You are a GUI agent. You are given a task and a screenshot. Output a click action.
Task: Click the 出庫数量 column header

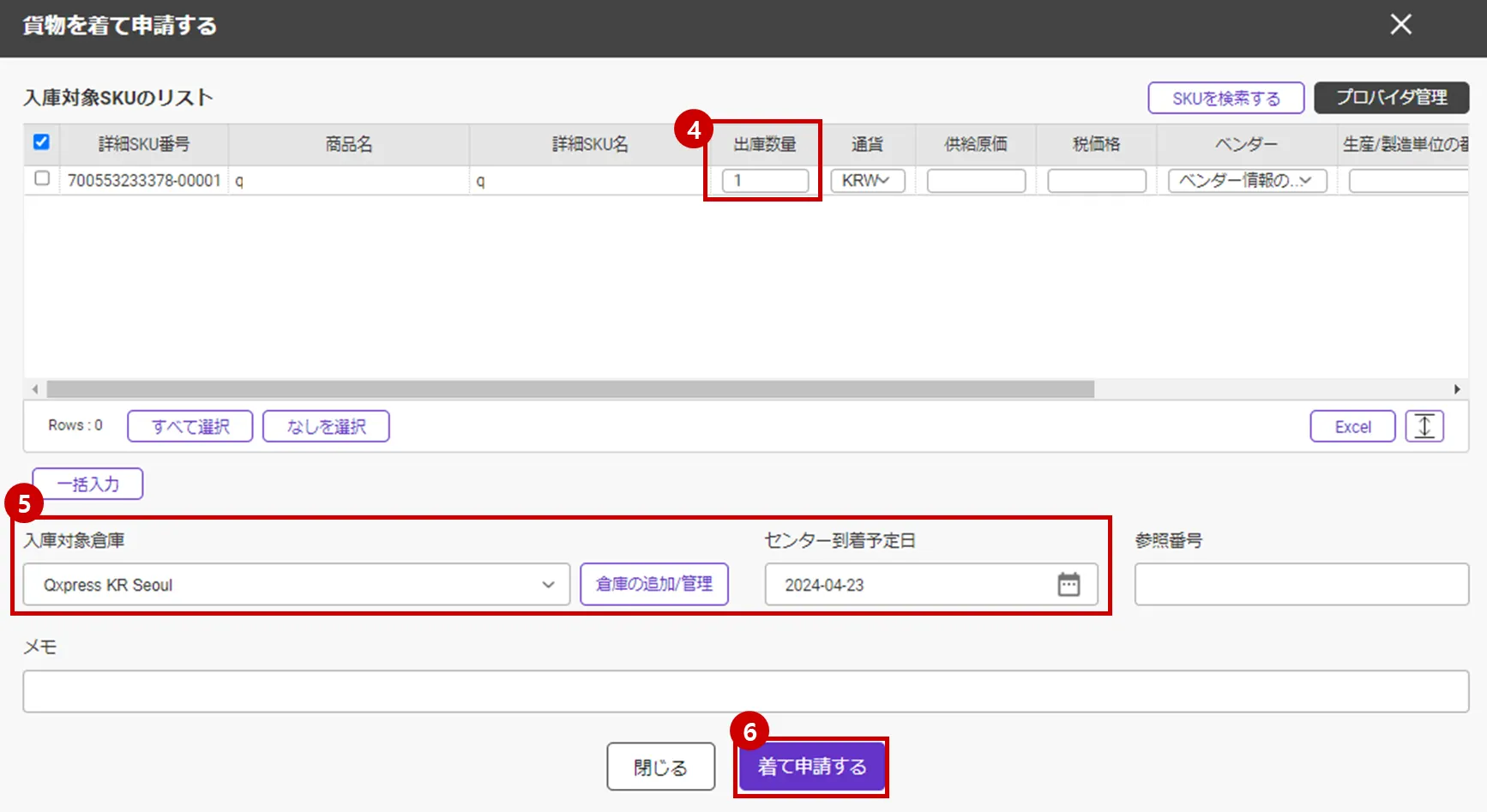tap(765, 144)
